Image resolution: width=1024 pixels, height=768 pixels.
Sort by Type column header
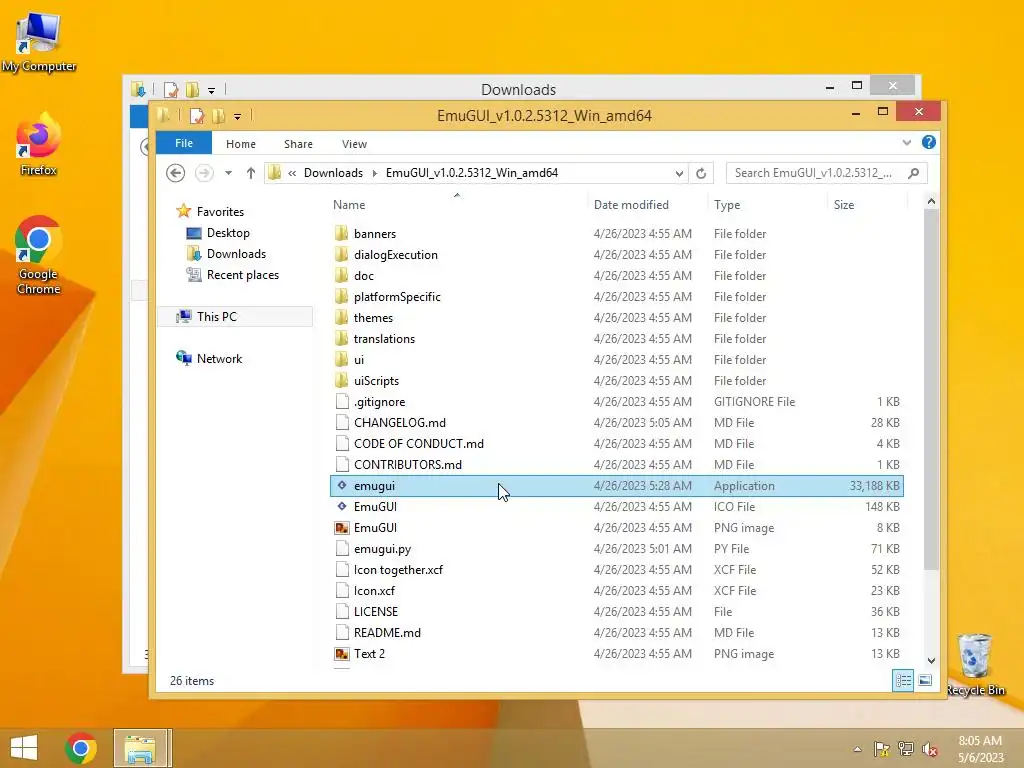[x=727, y=204]
